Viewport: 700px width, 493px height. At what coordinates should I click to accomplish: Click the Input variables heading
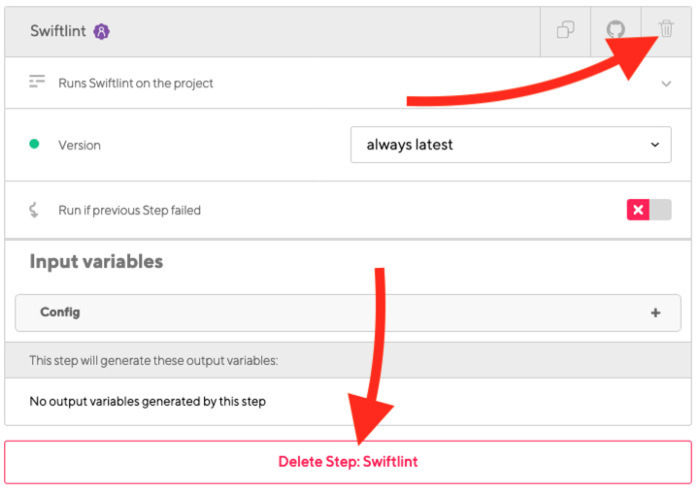[96, 262]
